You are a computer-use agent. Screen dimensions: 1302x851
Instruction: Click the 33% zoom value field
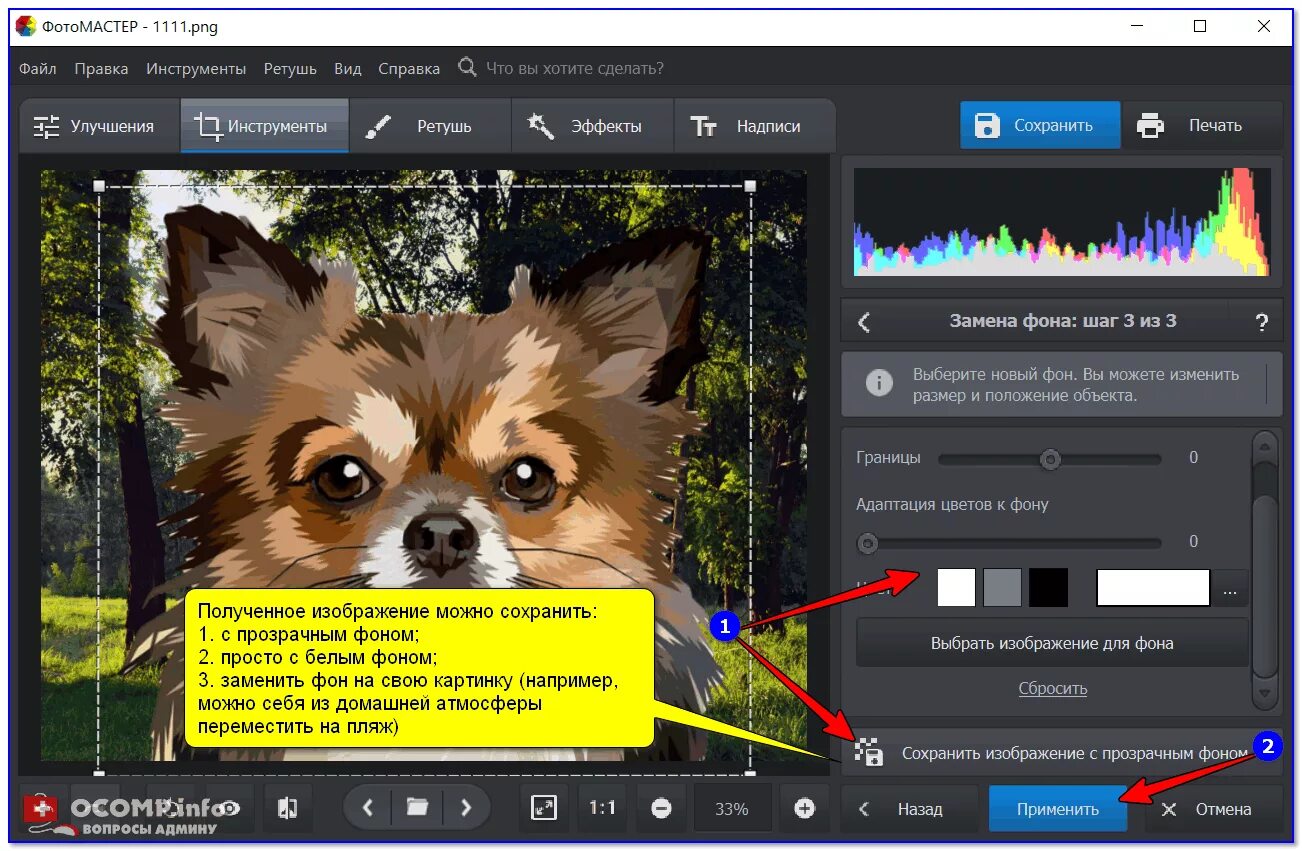coord(732,808)
